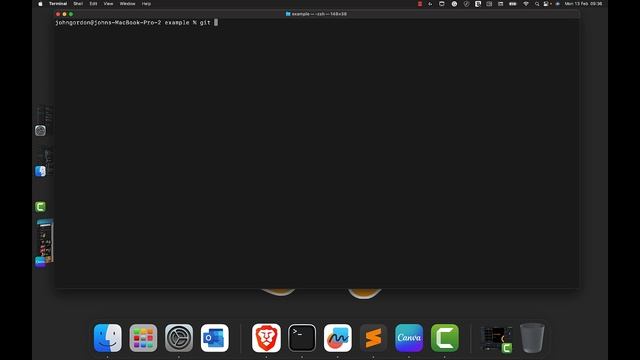Open Freeform from the Dock
The image size is (640, 360).
[x=338, y=338]
